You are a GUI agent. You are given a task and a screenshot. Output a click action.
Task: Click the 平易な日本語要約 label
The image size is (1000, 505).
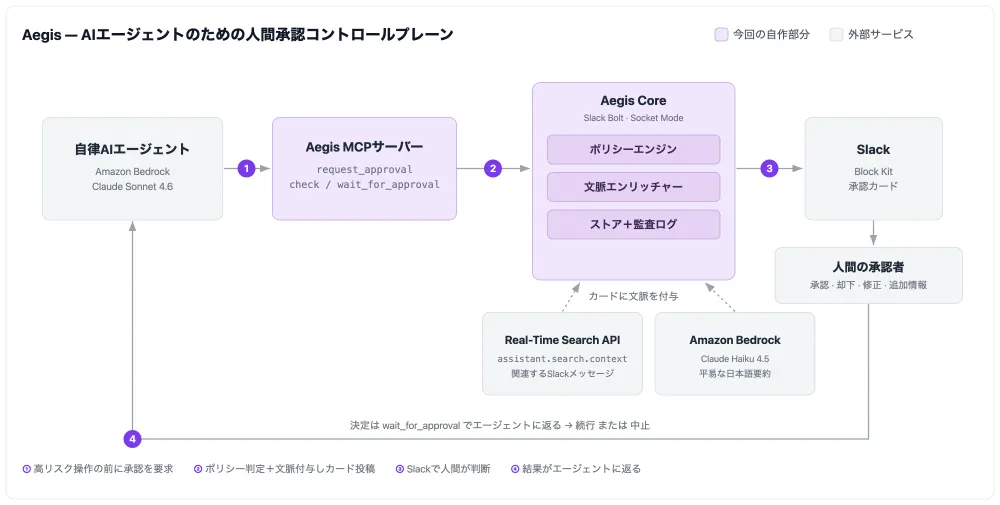pyautogui.click(x=735, y=373)
